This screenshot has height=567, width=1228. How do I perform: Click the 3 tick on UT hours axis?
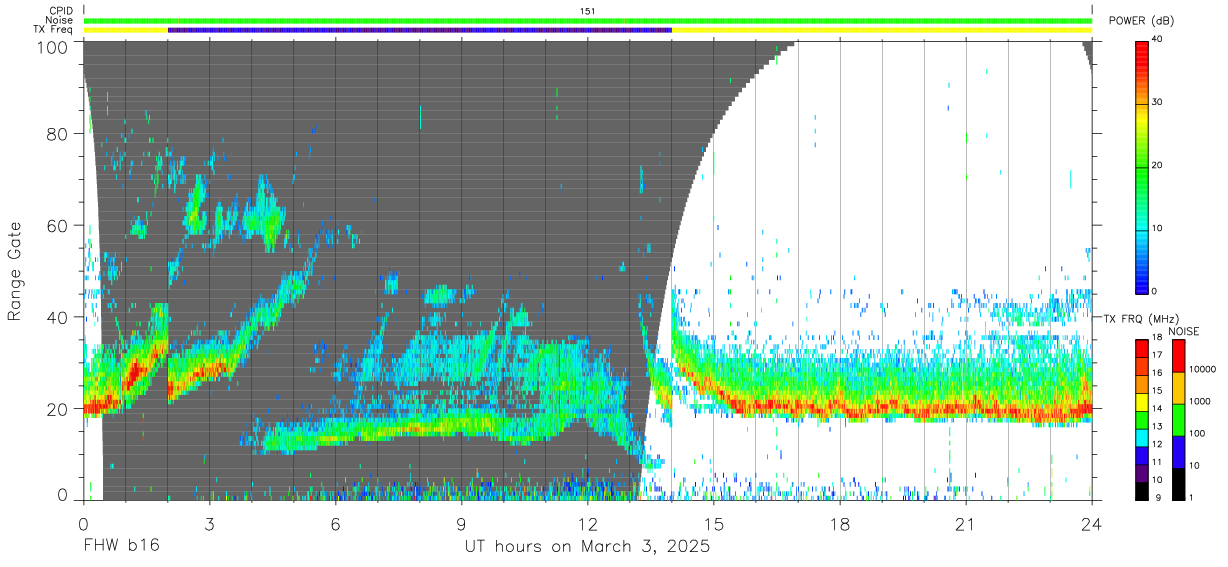[x=210, y=524]
